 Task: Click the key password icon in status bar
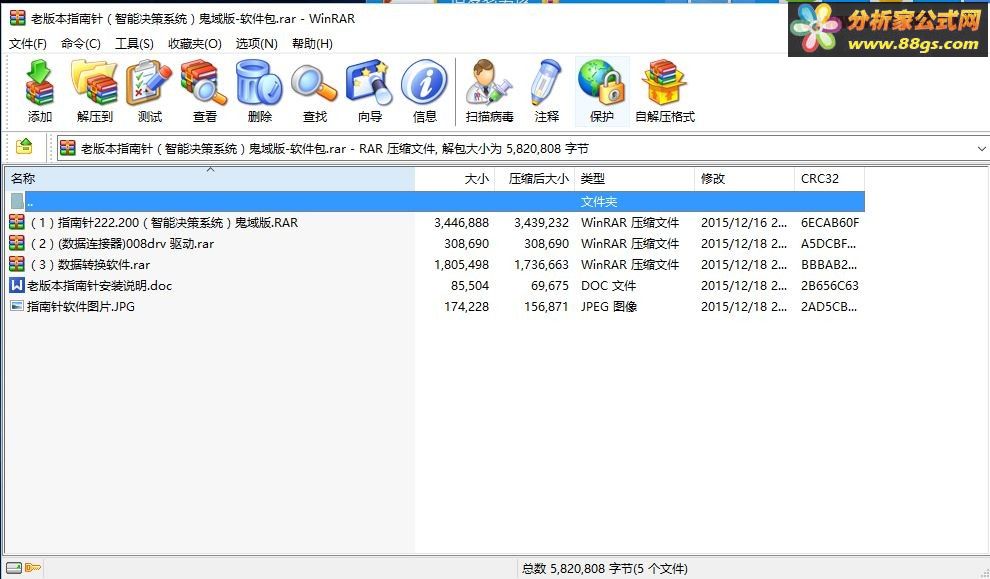tap(33, 568)
